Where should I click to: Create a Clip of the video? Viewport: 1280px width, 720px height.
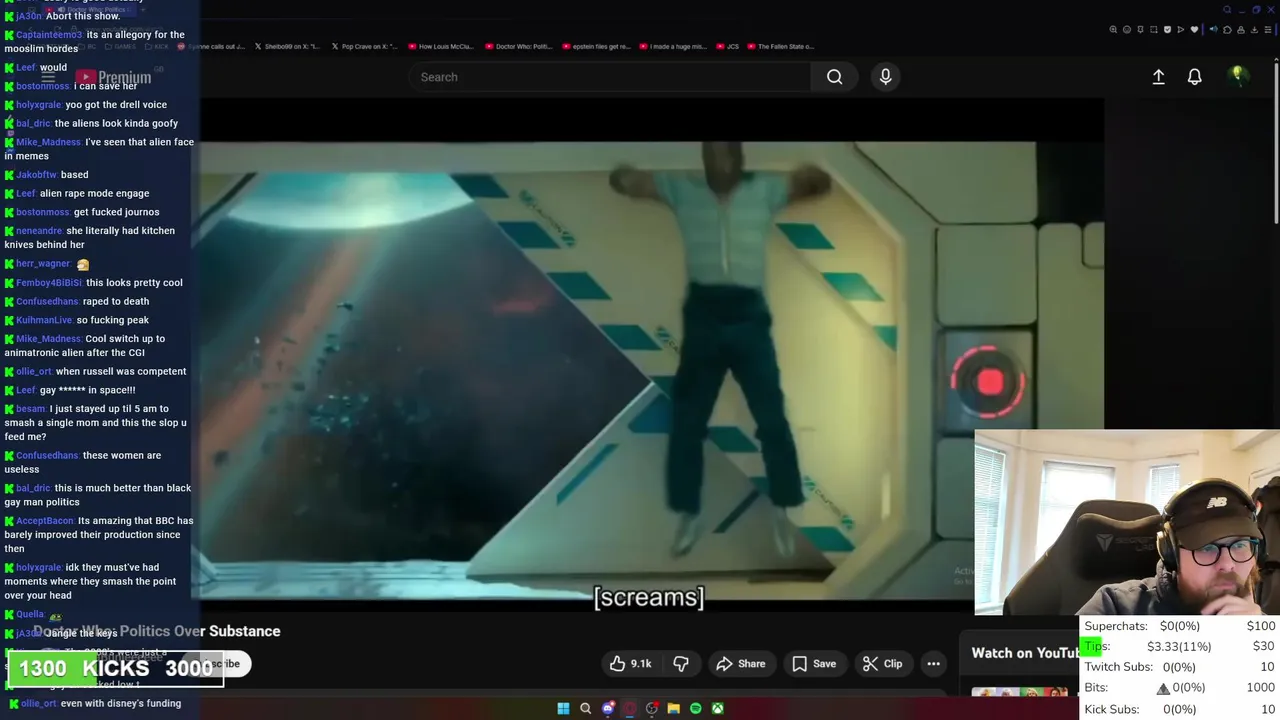tap(883, 664)
